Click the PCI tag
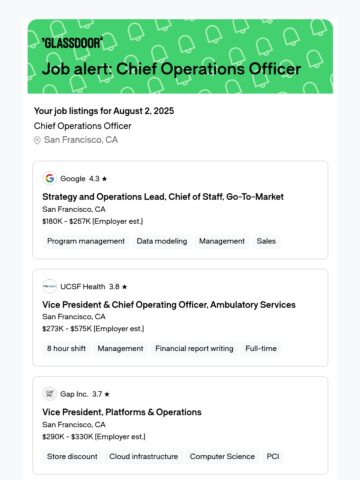360x480 pixels. pyautogui.click(x=273, y=456)
